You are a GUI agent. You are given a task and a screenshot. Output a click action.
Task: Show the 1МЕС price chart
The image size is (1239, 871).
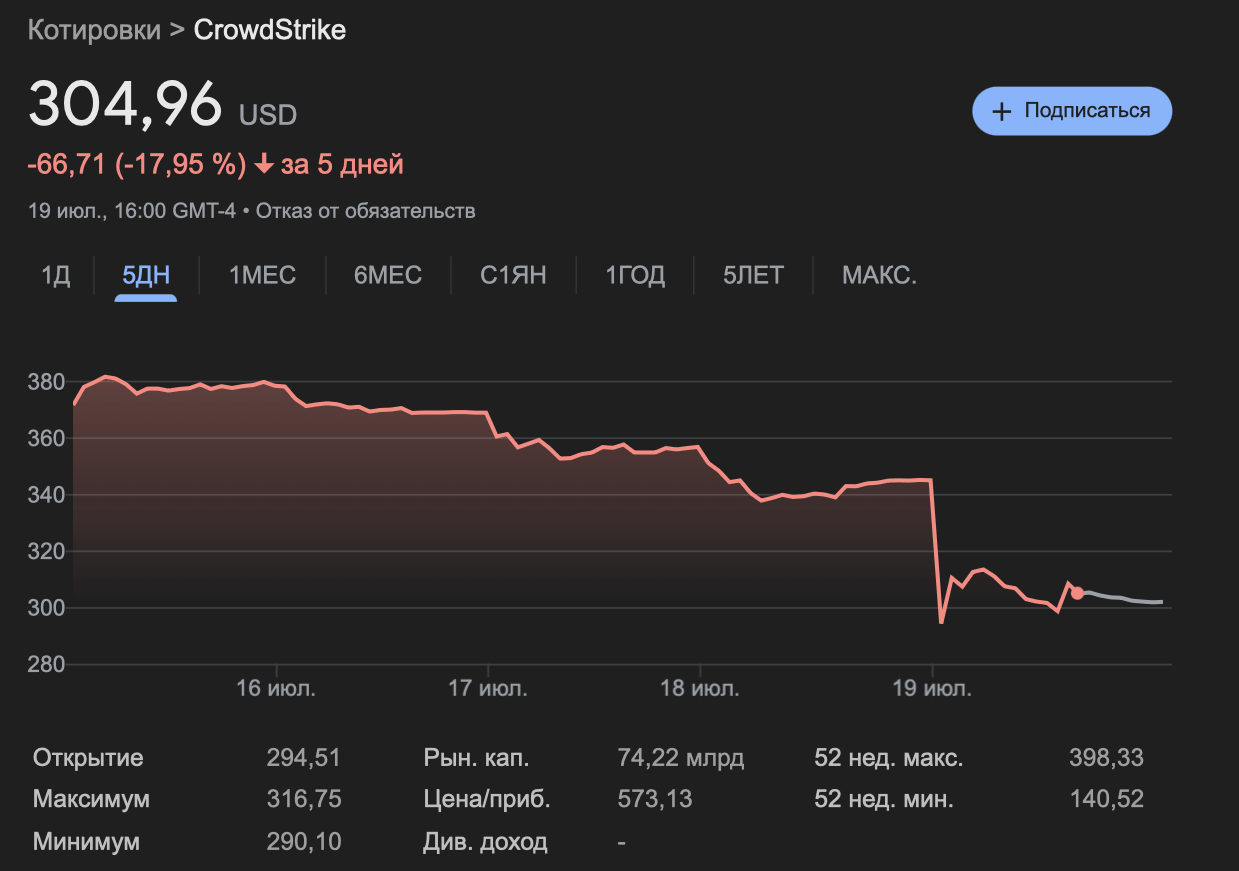(x=263, y=275)
